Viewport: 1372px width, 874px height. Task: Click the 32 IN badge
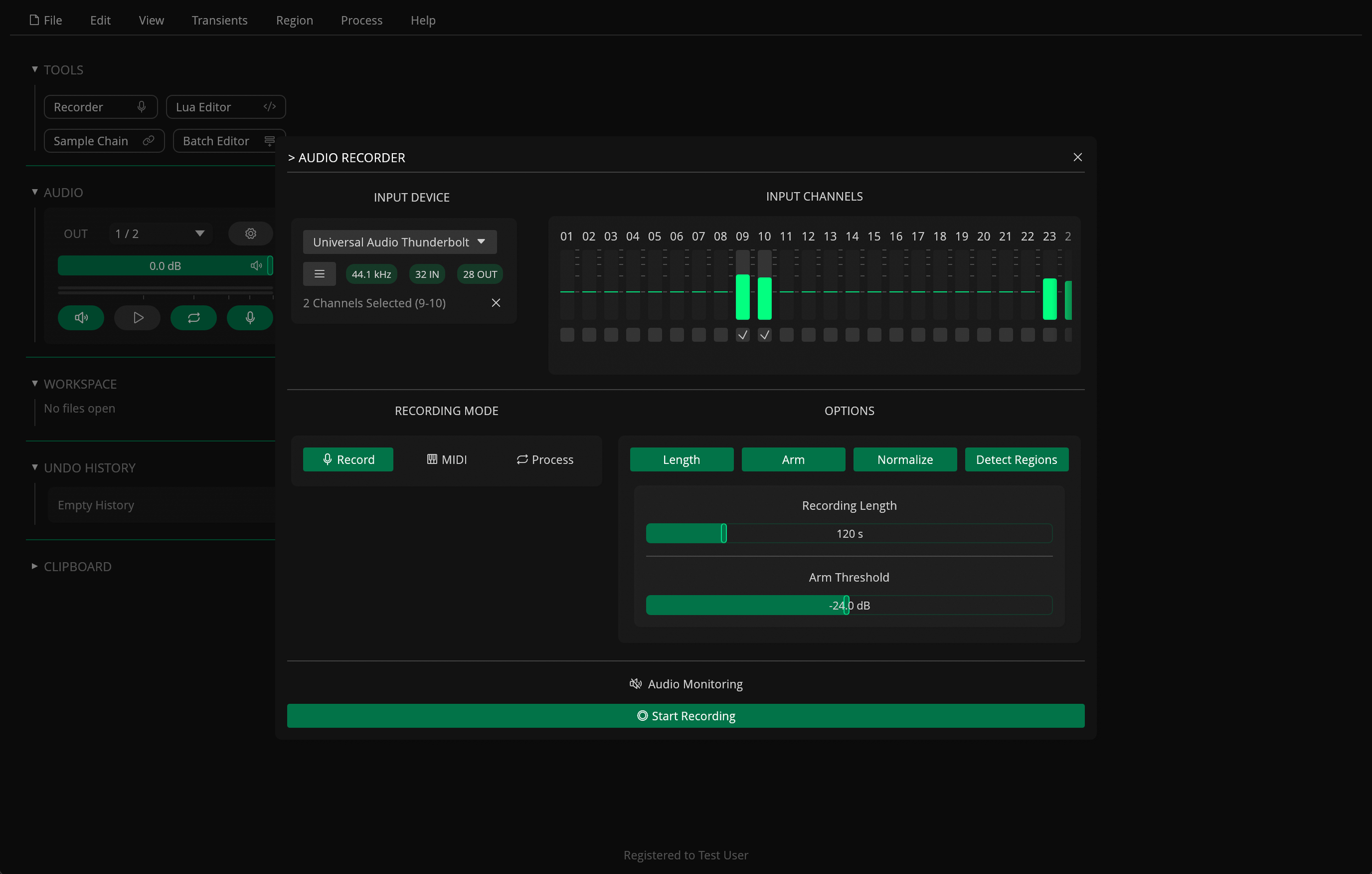click(427, 274)
